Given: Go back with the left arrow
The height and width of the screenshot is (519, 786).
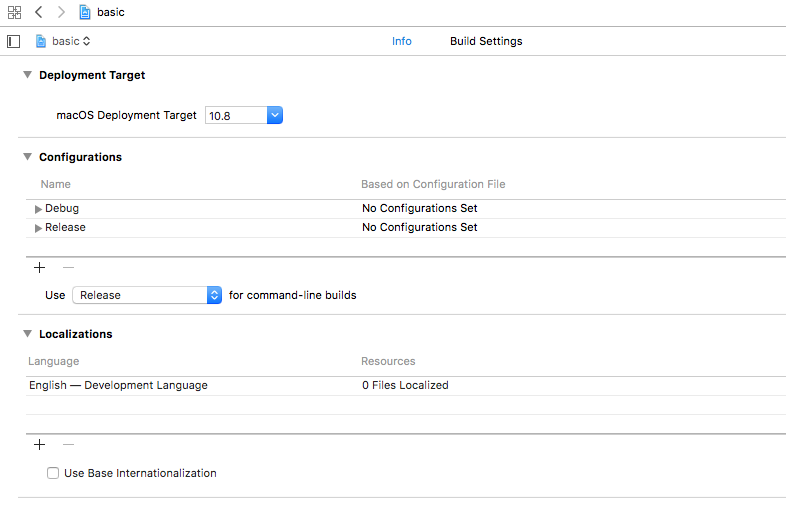Looking at the screenshot, I should point(38,12).
